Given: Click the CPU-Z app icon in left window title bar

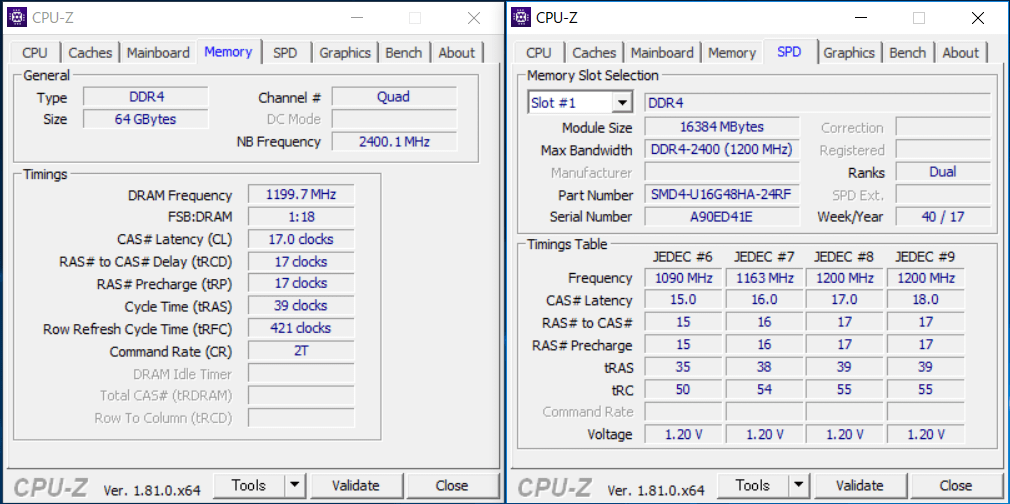Looking at the screenshot, I should point(16,17).
